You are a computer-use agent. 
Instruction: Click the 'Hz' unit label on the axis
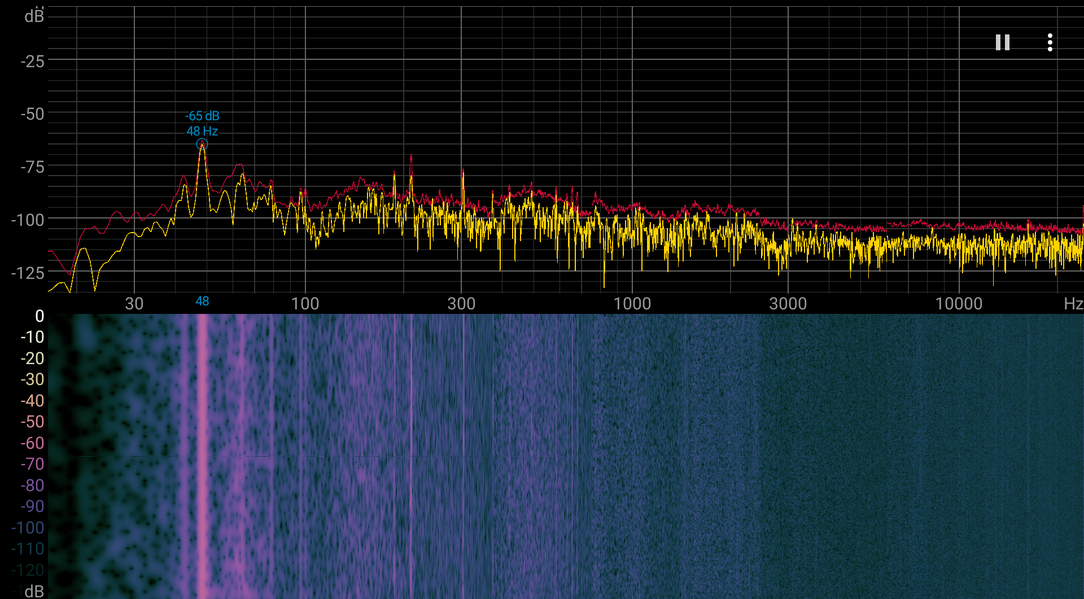[x=1074, y=304]
